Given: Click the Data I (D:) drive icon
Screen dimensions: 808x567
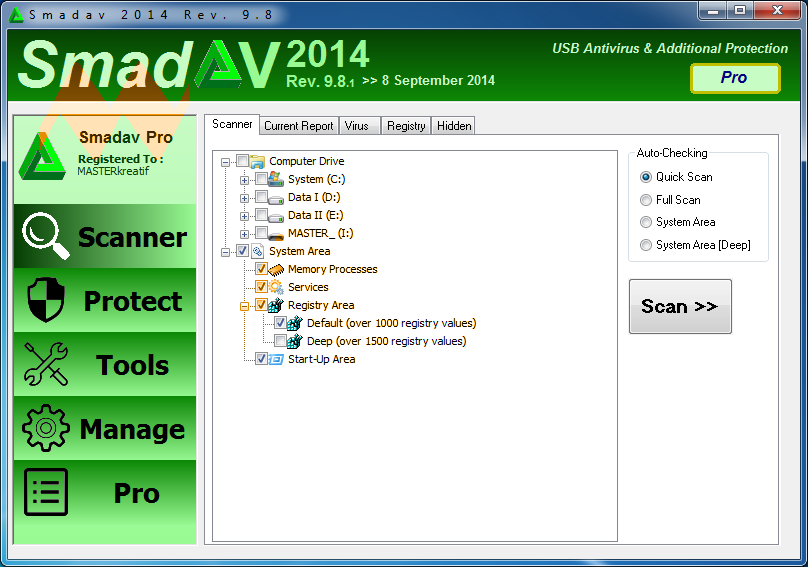Looking at the screenshot, I should pos(276,198).
